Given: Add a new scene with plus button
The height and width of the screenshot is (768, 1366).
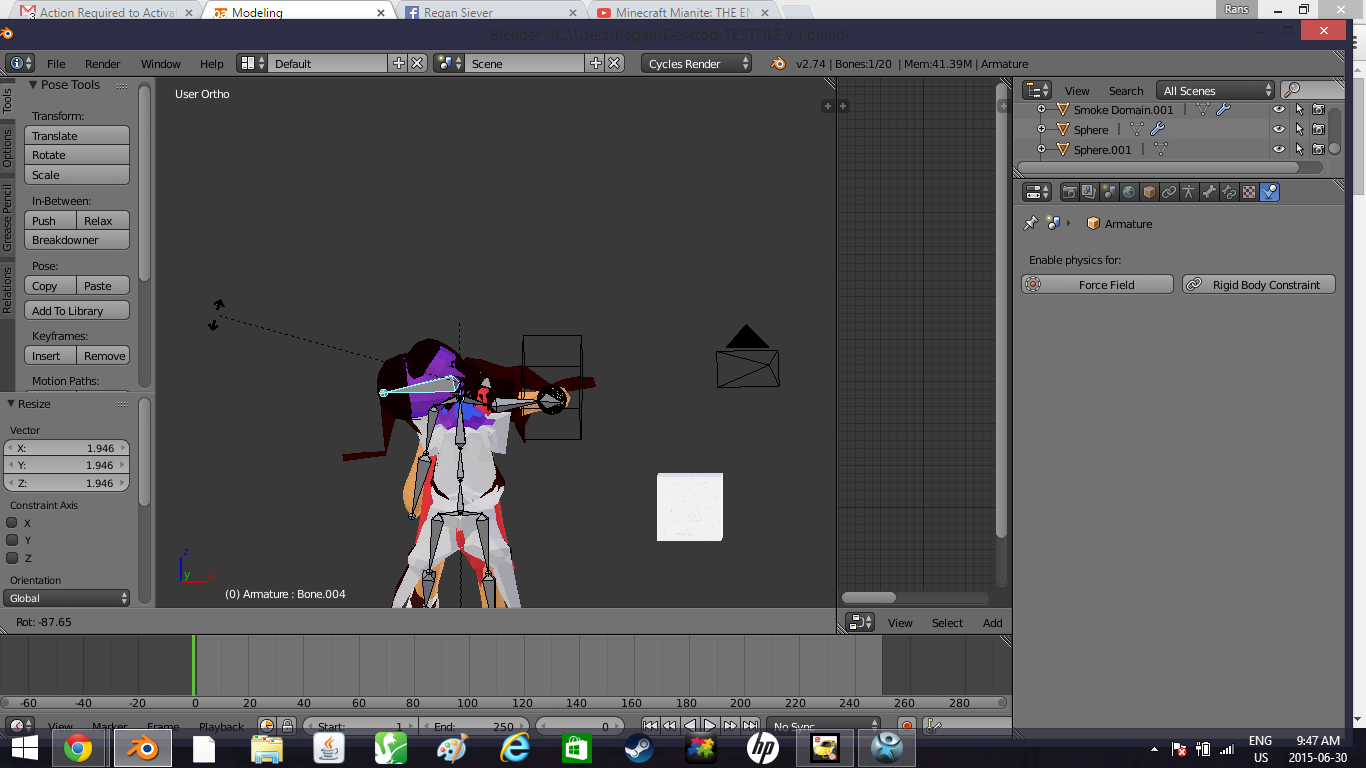Looking at the screenshot, I should click(x=595, y=63).
